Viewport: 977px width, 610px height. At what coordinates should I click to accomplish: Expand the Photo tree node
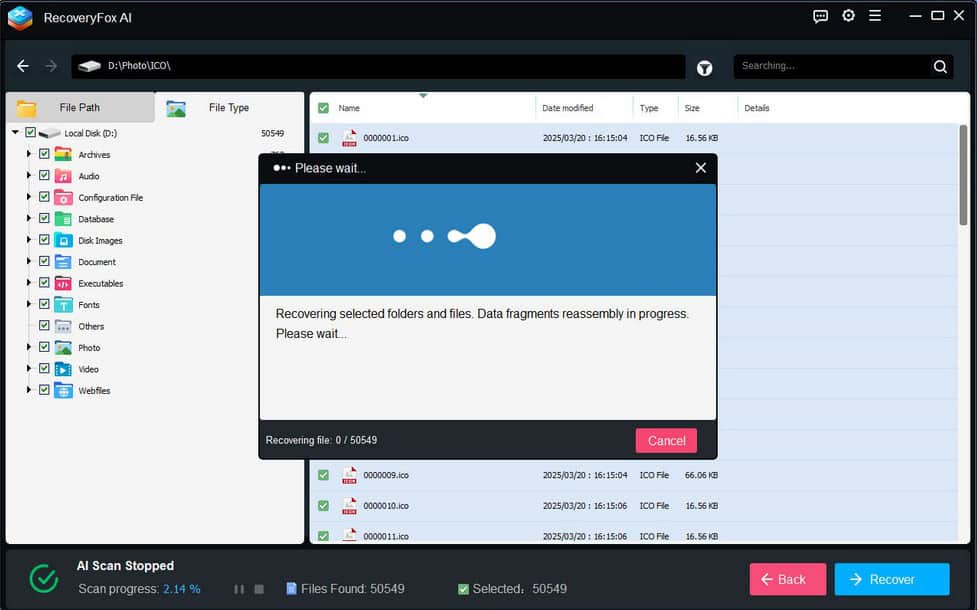pyautogui.click(x=29, y=348)
